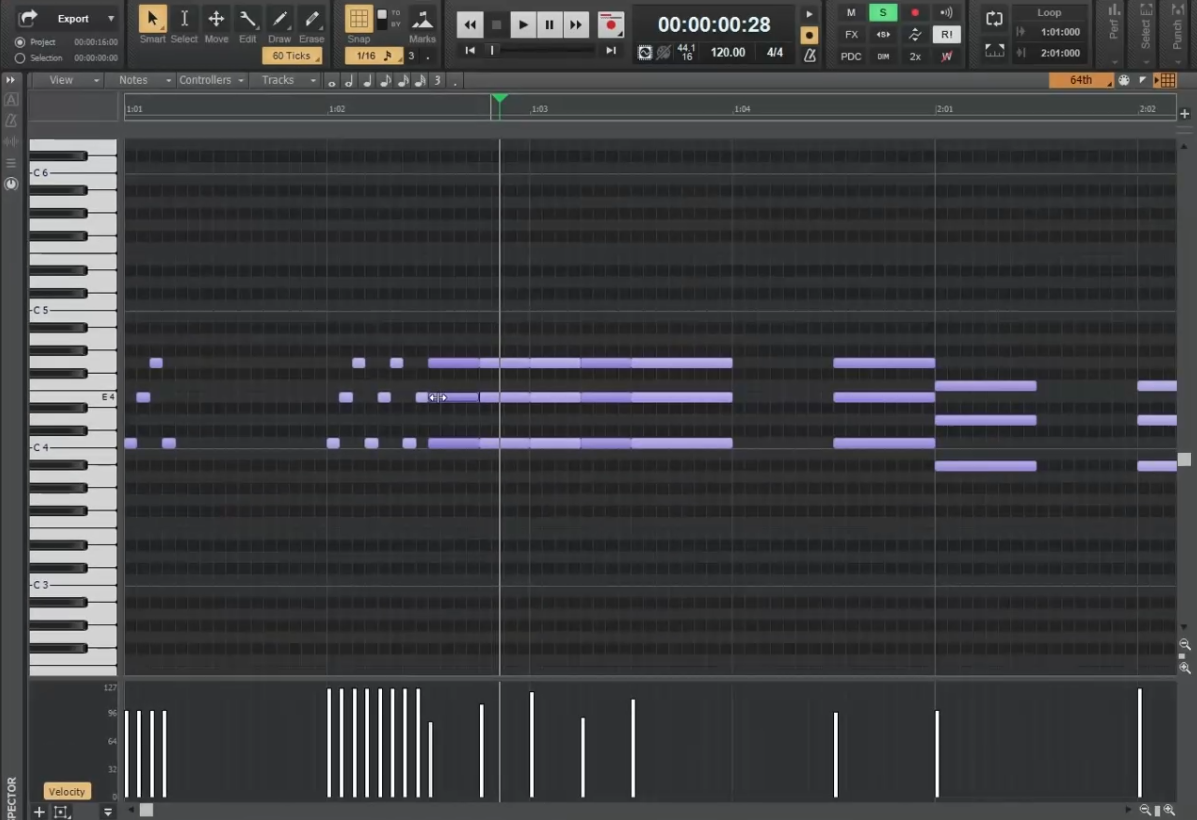The height and width of the screenshot is (820, 1197).
Task: Click the zoom out magnifier at bottom right
Action: coord(1144,810)
